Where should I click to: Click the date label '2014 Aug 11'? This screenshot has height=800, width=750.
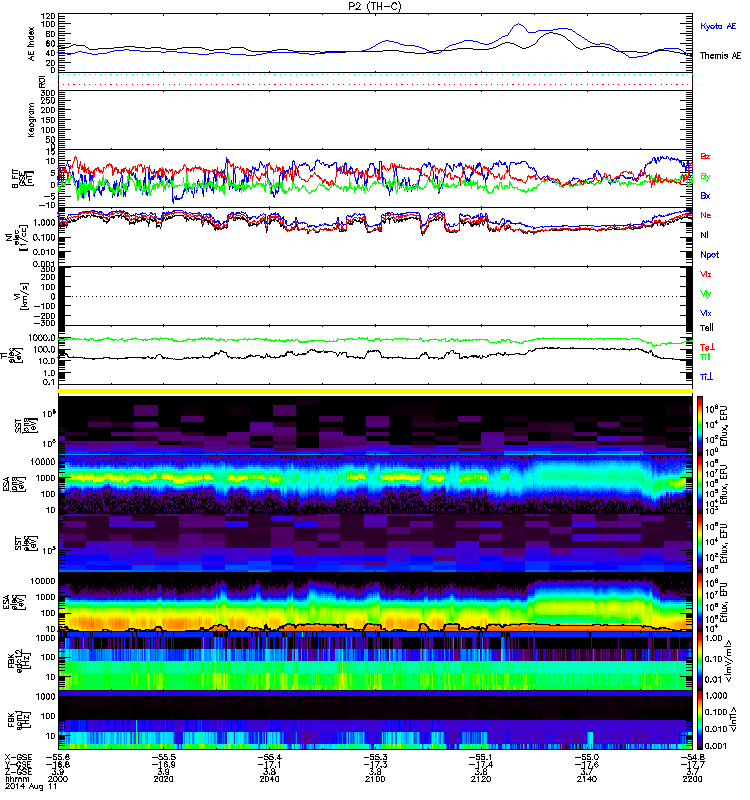(x=31, y=786)
